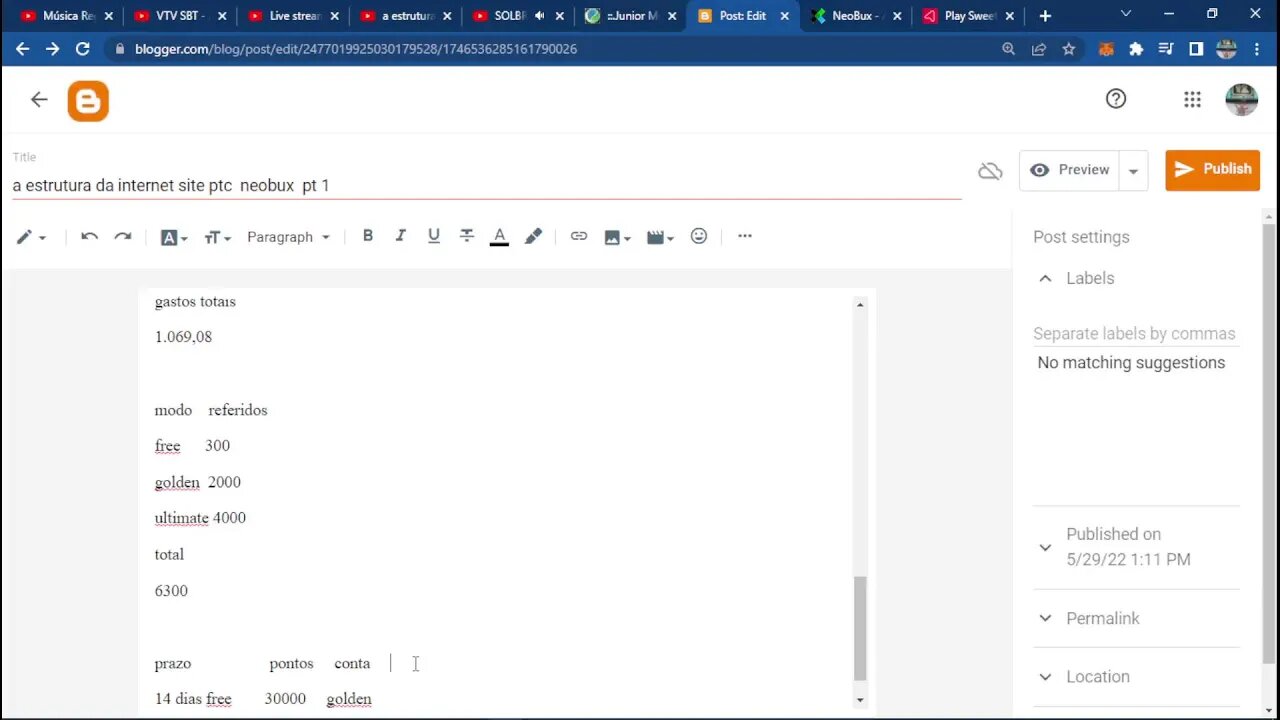
Task: Open the insert video menu
Action: [x=660, y=237]
